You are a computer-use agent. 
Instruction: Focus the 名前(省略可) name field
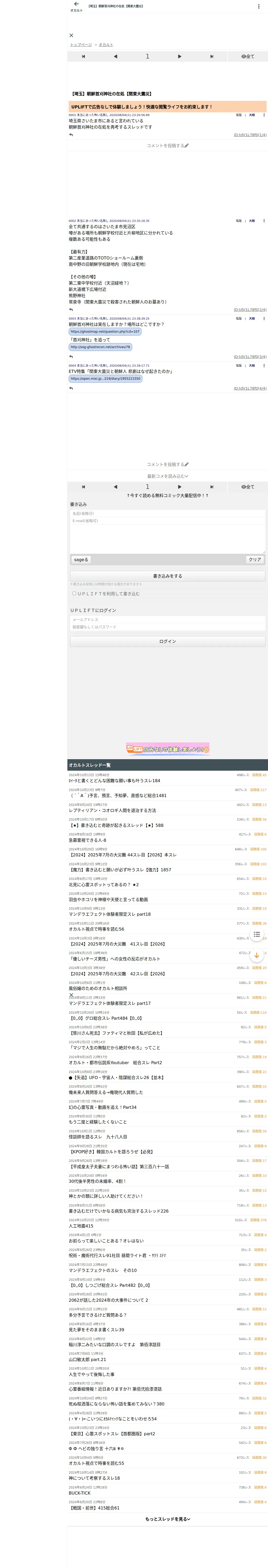point(167,514)
